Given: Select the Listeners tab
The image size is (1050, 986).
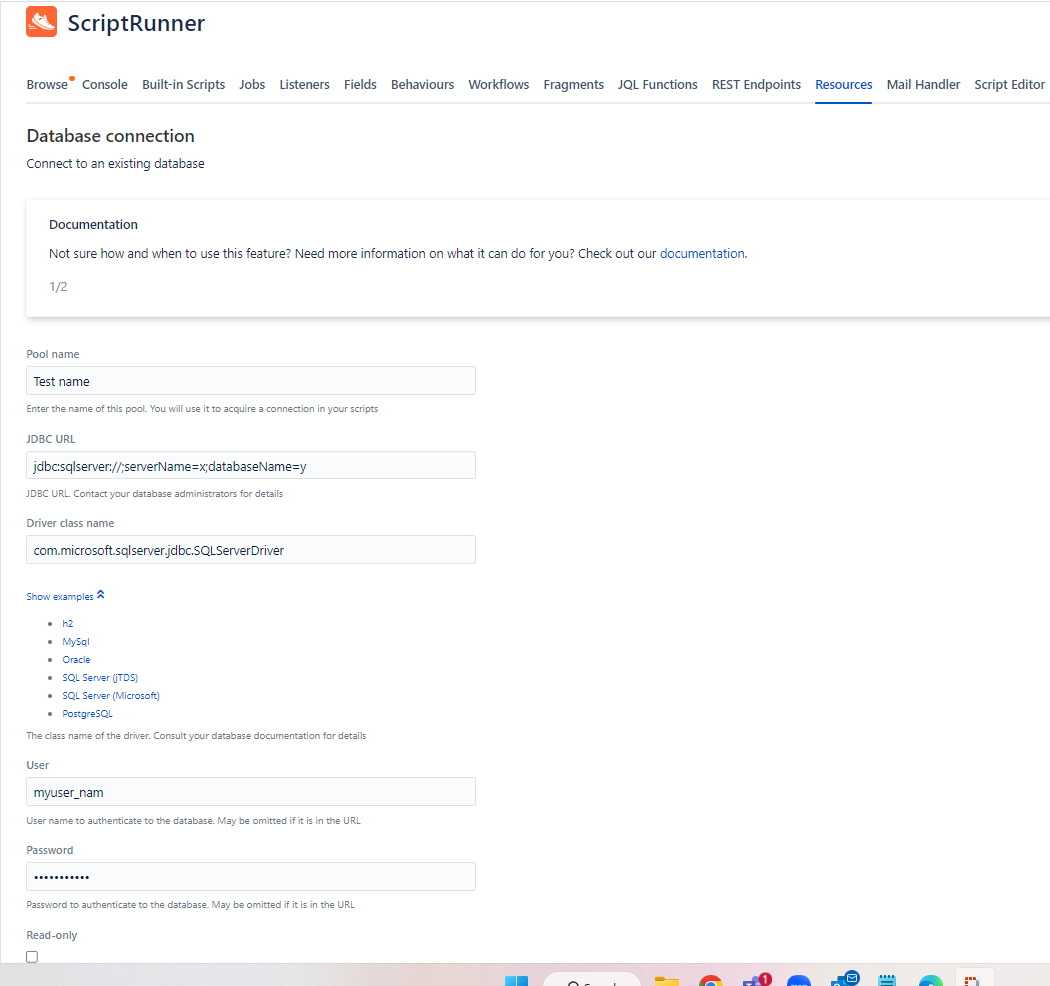Looking at the screenshot, I should pyautogui.click(x=304, y=84).
